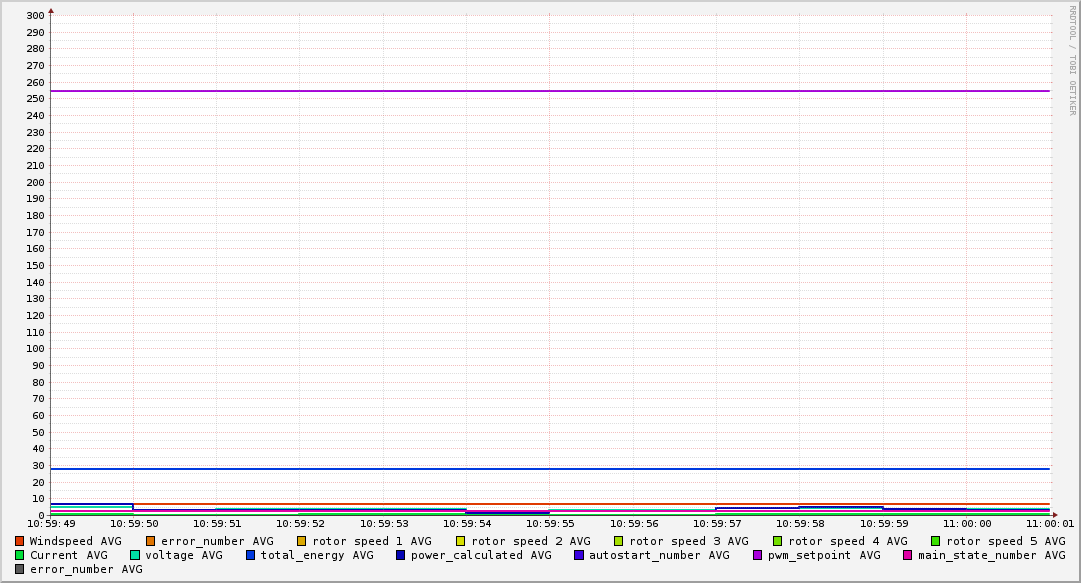Select the autostart_number AVG legend swatch
This screenshot has width=1081, height=583.
(579, 555)
